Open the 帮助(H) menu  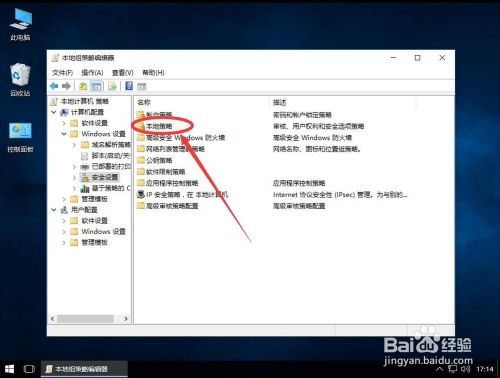(153, 72)
